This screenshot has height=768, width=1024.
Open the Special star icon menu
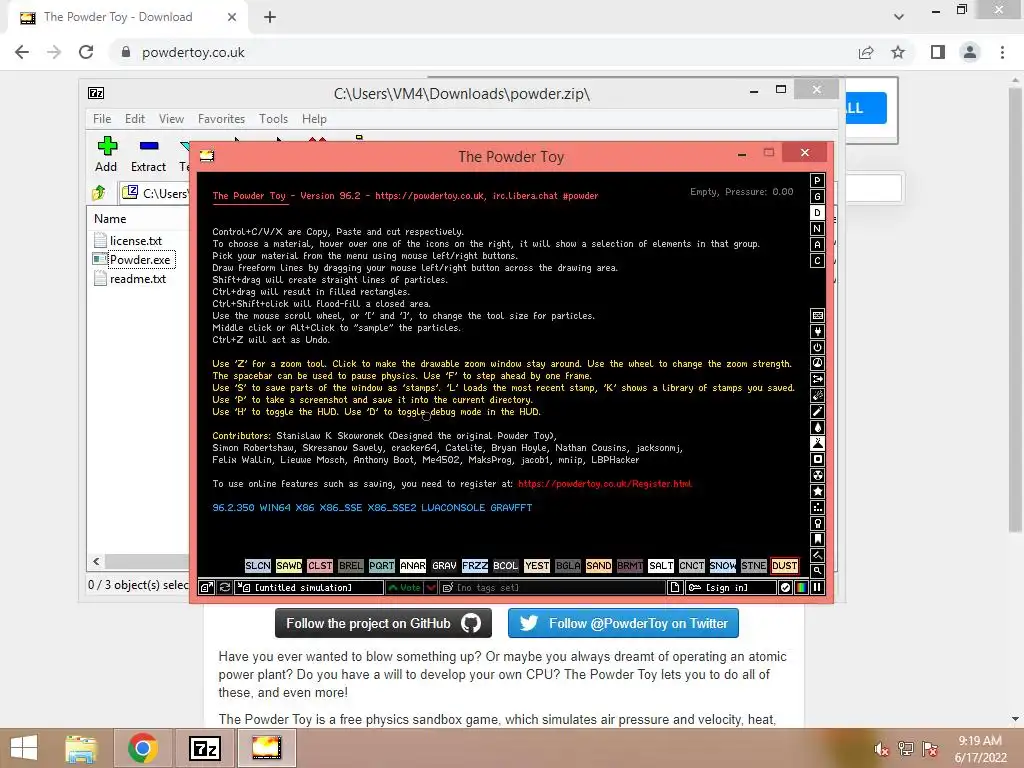tap(817, 491)
